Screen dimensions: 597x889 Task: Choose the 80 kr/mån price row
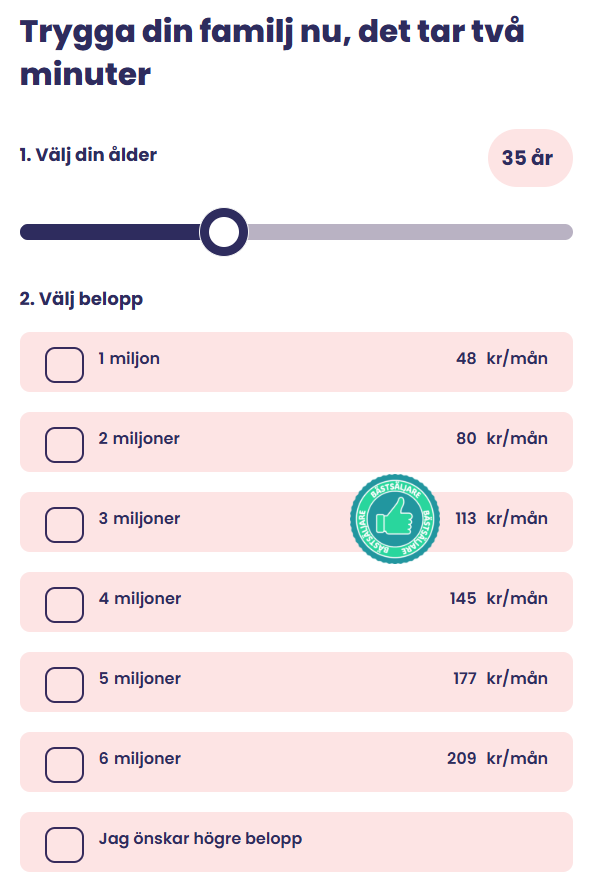point(297,442)
